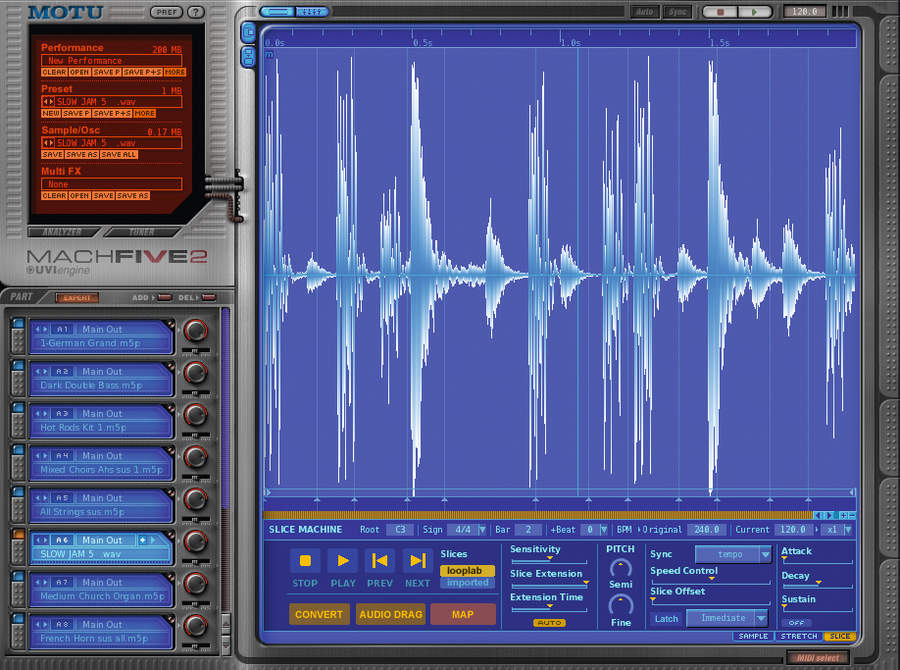Adjust the Sensitivity slider
Viewport: 900px width, 670px height.
(549, 560)
